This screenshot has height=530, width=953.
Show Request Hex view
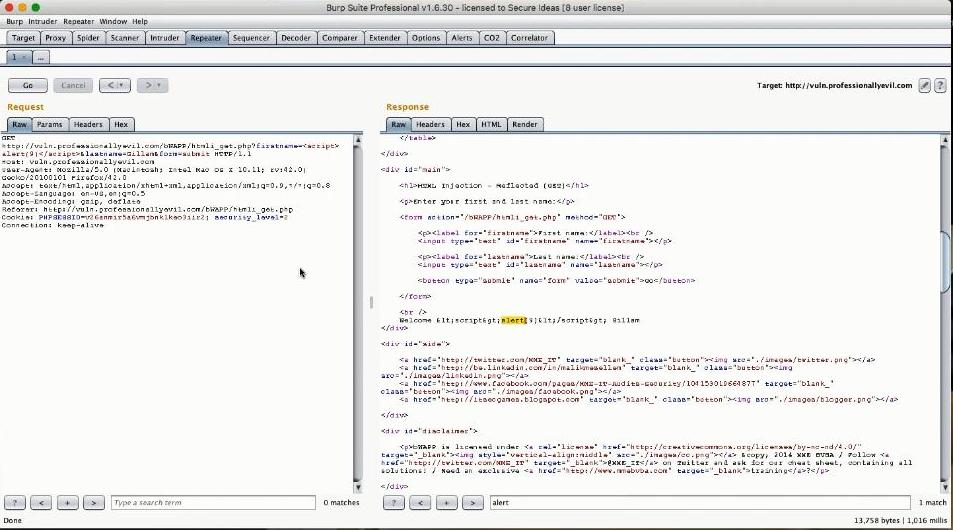point(121,125)
